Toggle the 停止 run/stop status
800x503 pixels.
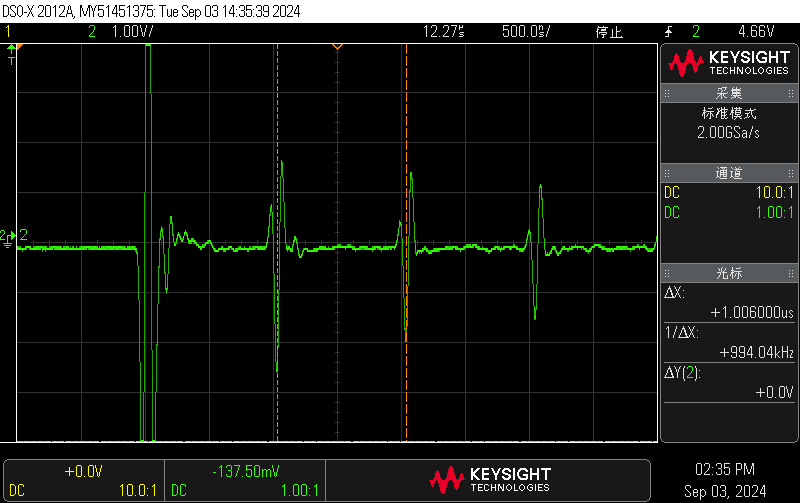click(609, 32)
